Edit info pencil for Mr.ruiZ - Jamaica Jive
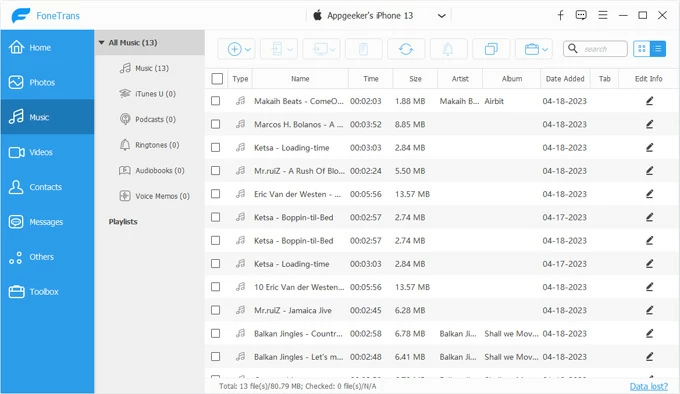 coord(649,310)
